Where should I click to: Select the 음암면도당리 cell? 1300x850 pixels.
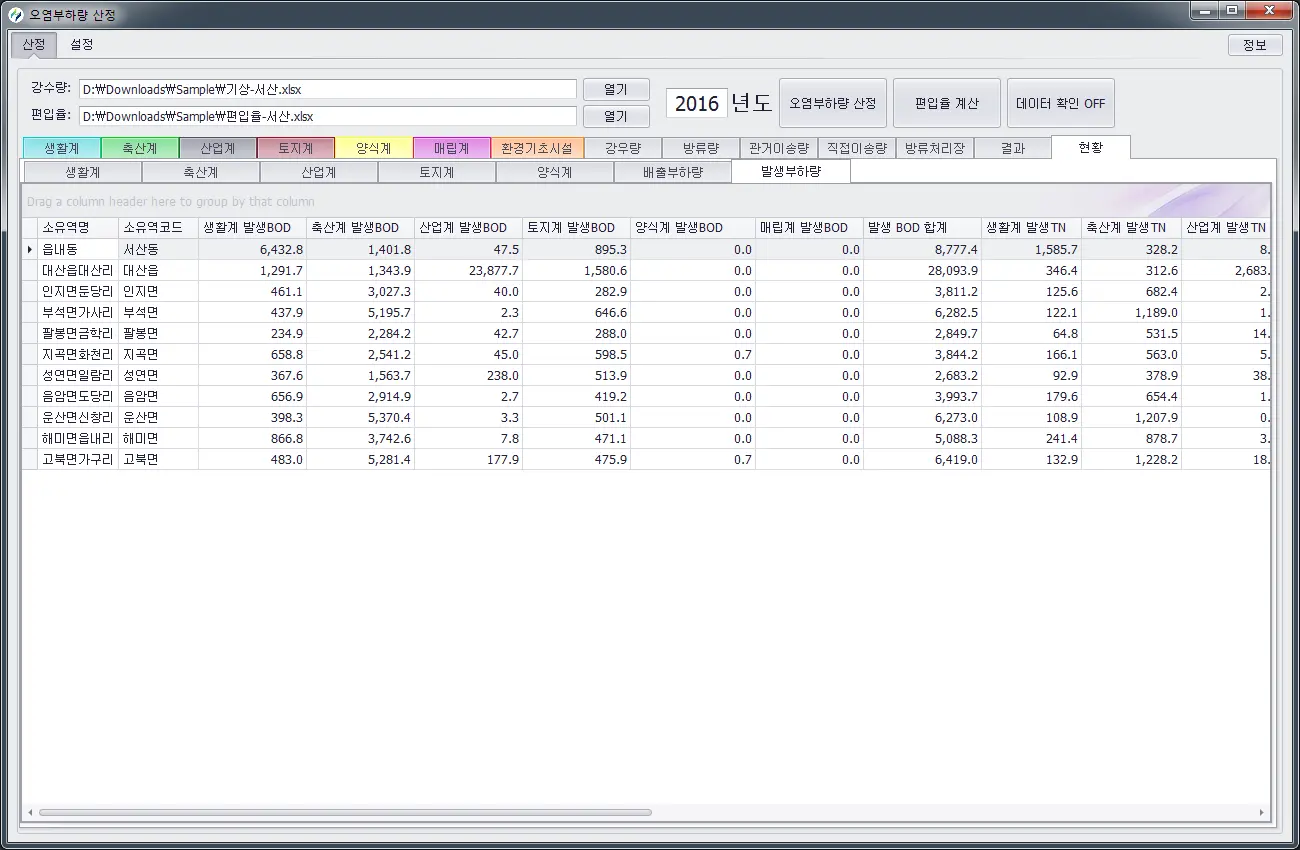point(78,396)
